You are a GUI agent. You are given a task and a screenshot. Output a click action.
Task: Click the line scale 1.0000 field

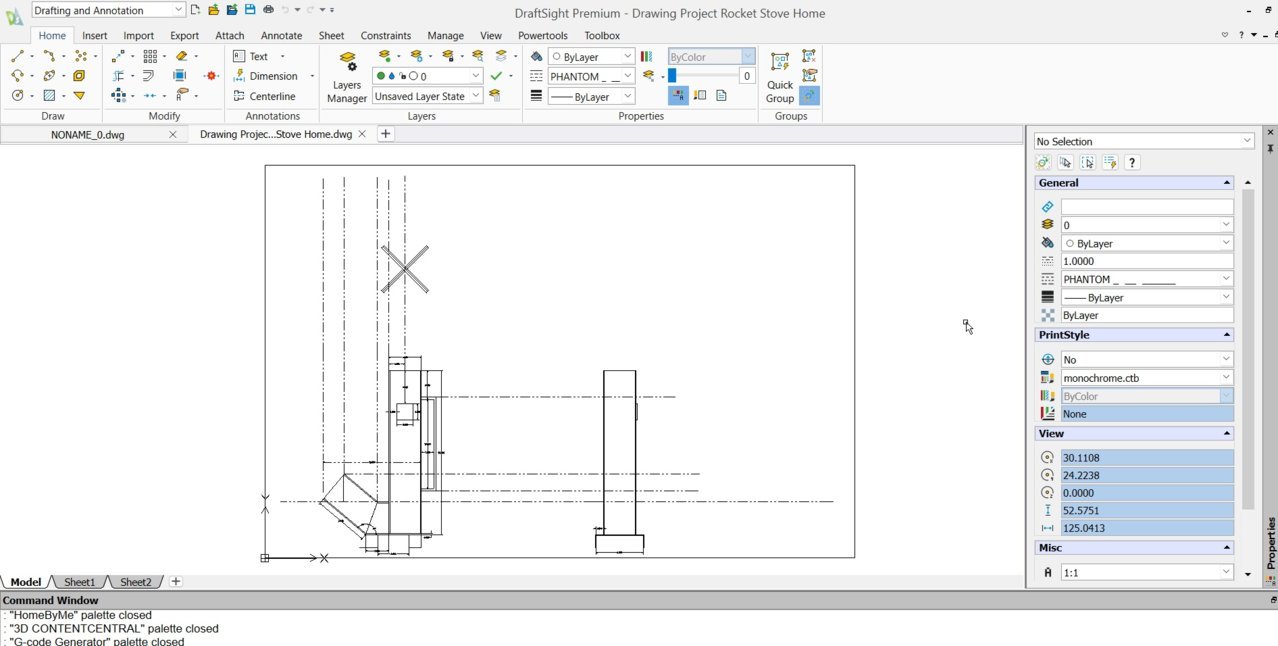pos(1147,261)
